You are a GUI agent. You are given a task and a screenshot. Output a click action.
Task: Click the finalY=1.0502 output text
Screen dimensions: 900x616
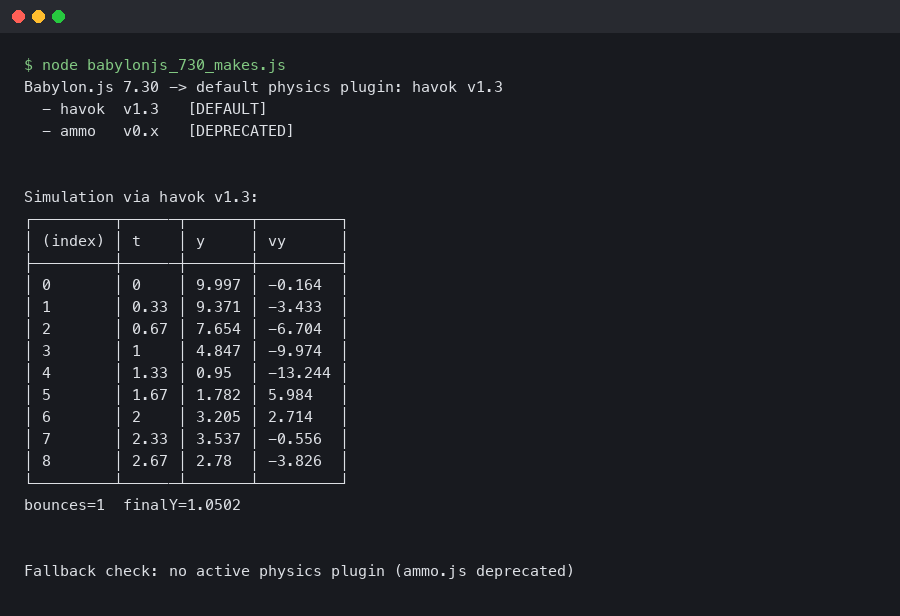(182, 505)
